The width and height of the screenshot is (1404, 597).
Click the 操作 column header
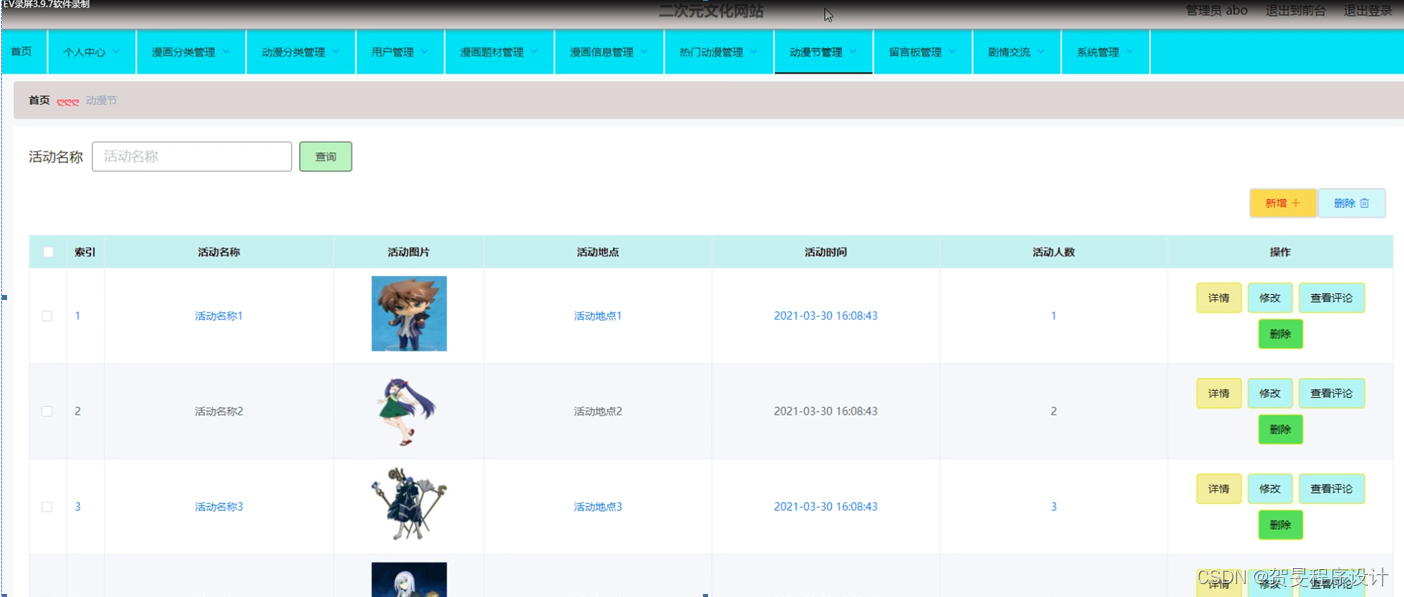point(1280,252)
